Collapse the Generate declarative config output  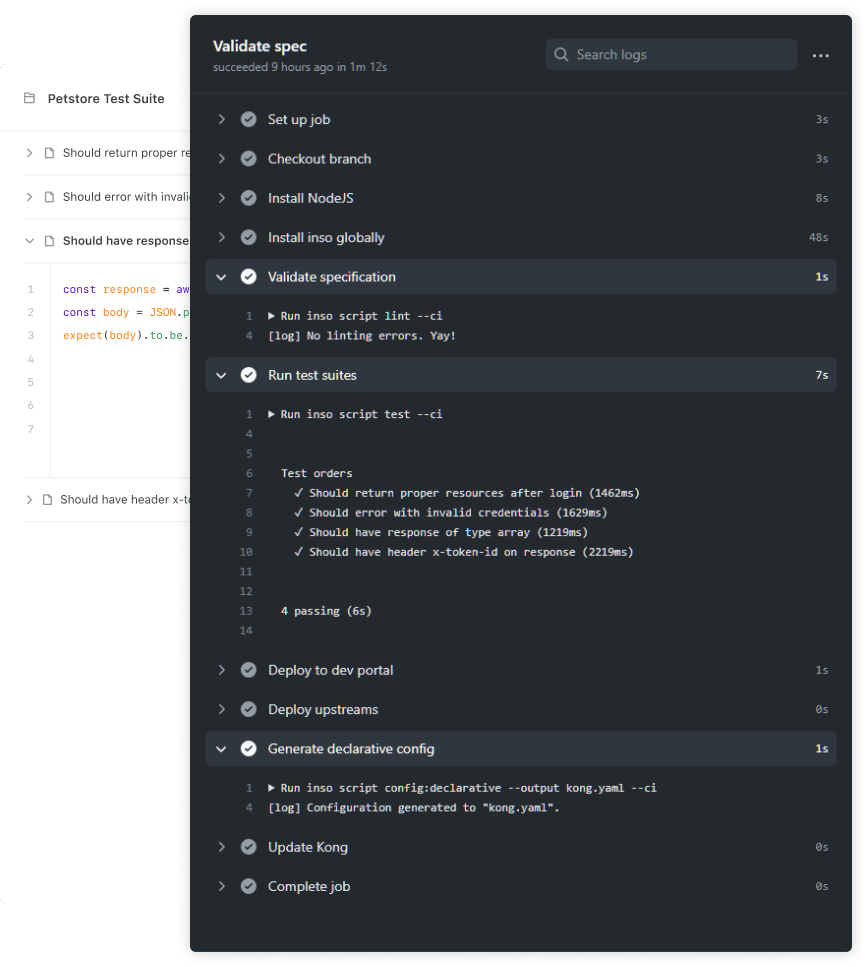pos(221,748)
